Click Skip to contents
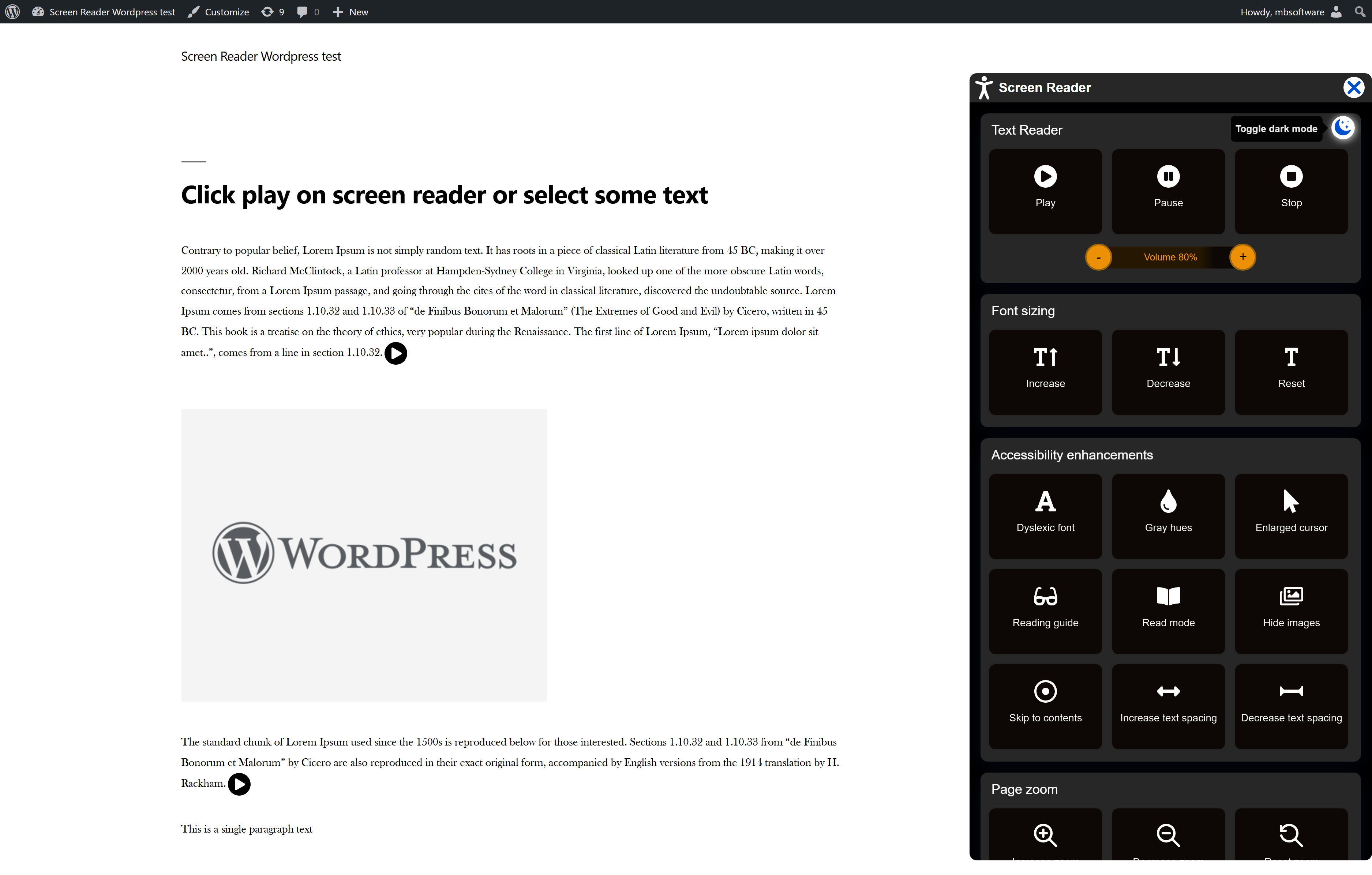Viewport: 1372px width, 875px height. click(1045, 706)
